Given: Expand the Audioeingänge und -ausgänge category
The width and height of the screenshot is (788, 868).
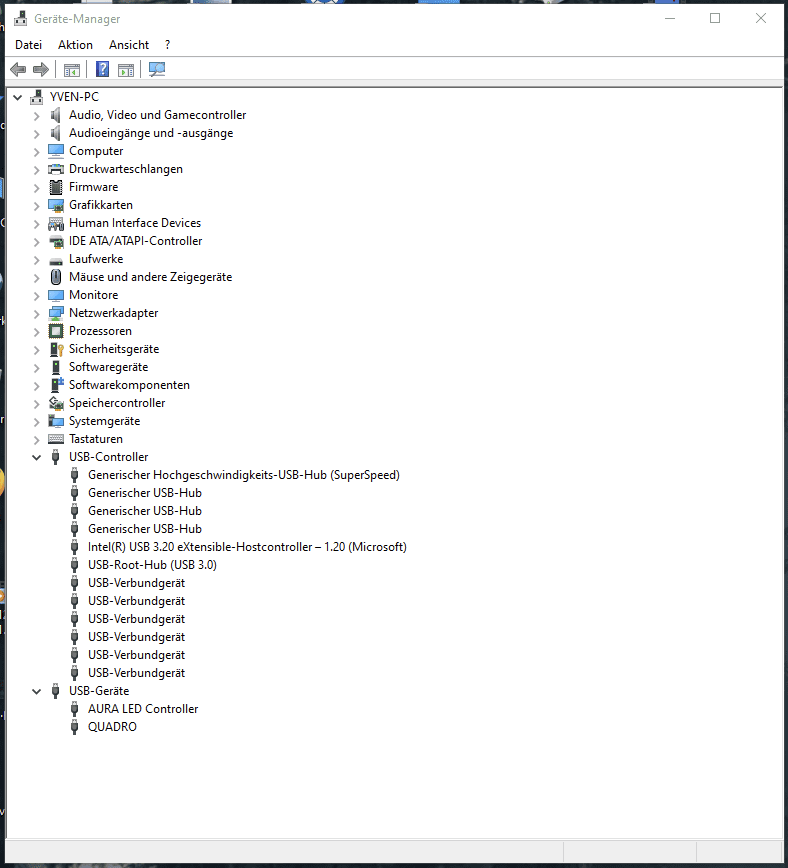Looking at the screenshot, I should click(37, 134).
